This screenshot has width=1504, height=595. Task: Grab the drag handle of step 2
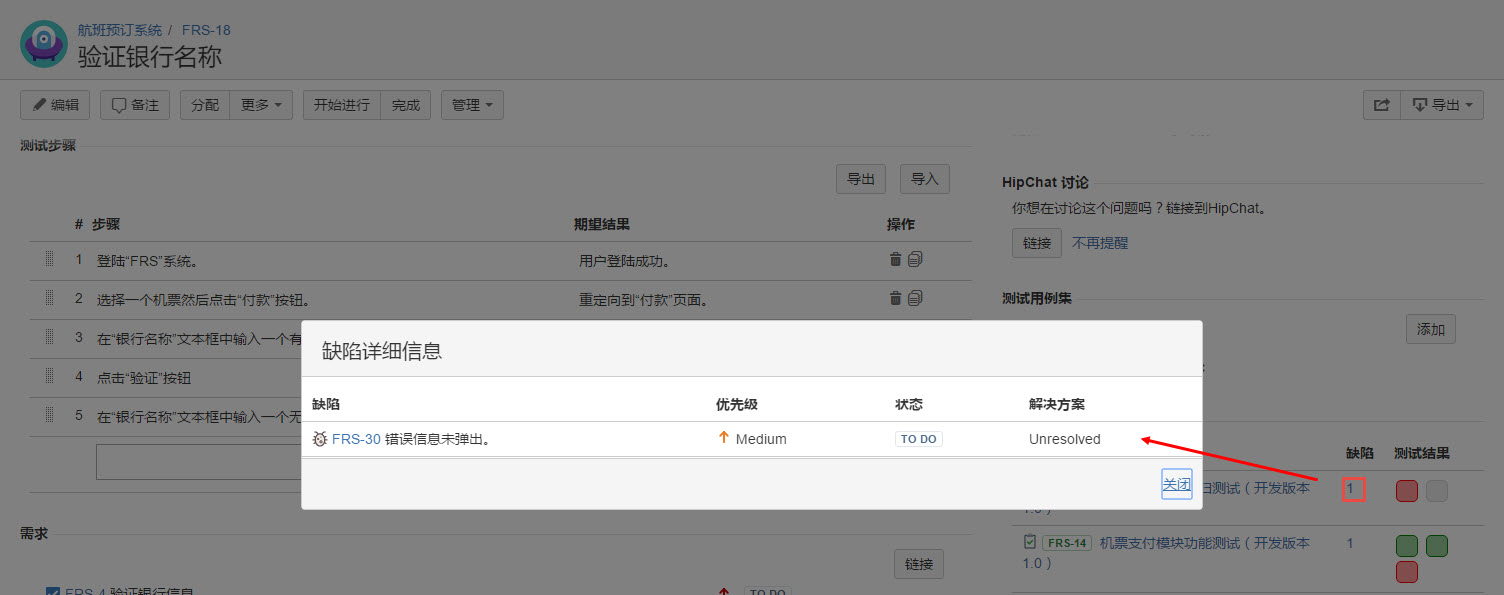click(49, 298)
